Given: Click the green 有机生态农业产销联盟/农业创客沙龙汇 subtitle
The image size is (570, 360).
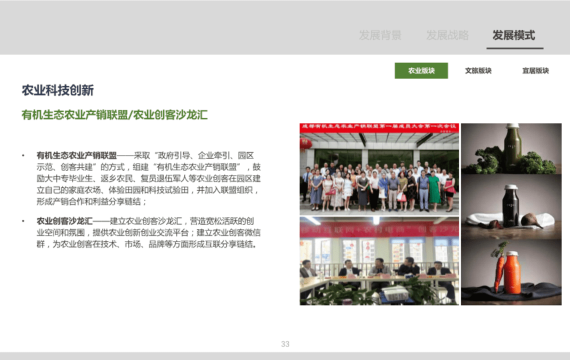Looking at the screenshot, I should [115, 115].
